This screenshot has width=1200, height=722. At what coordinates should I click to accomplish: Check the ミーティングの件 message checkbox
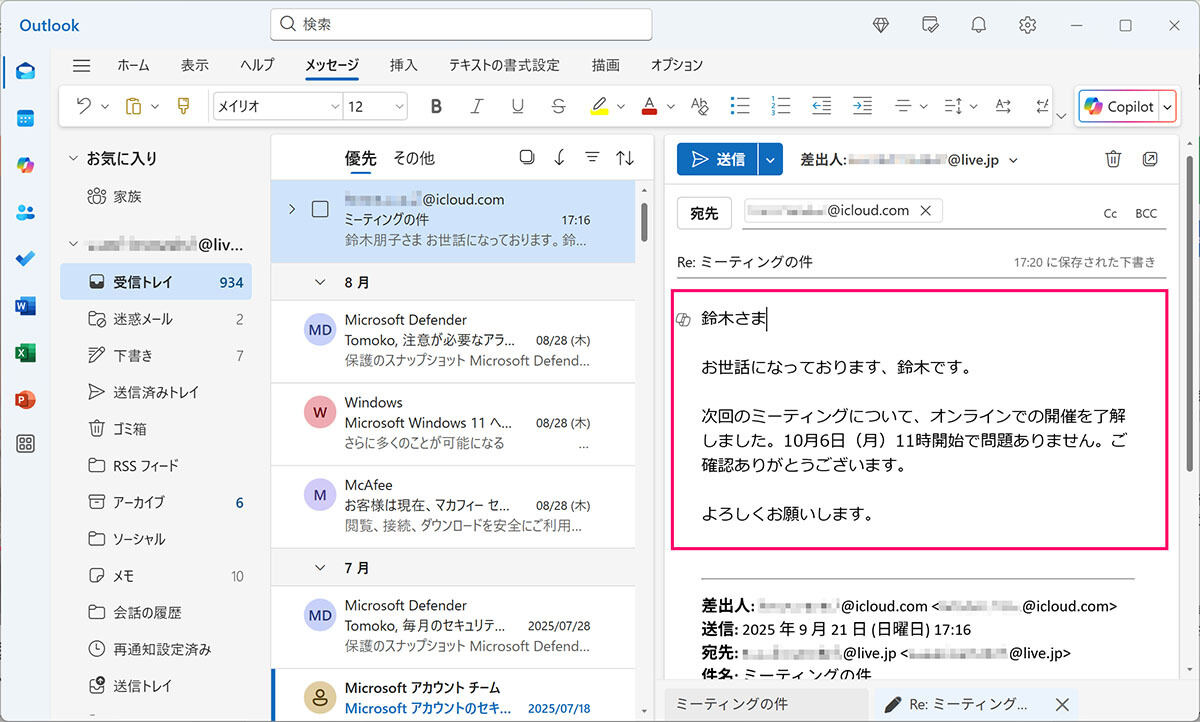pos(320,209)
